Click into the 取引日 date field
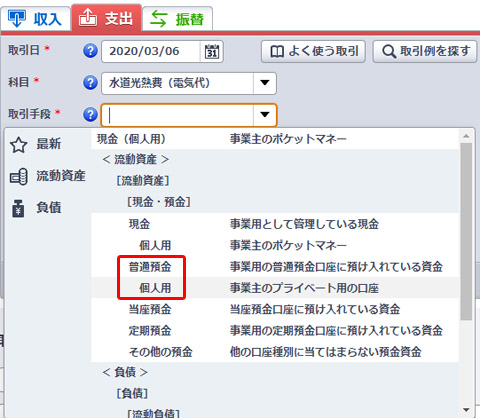The width and height of the screenshot is (480, 418). click(151, 51)
